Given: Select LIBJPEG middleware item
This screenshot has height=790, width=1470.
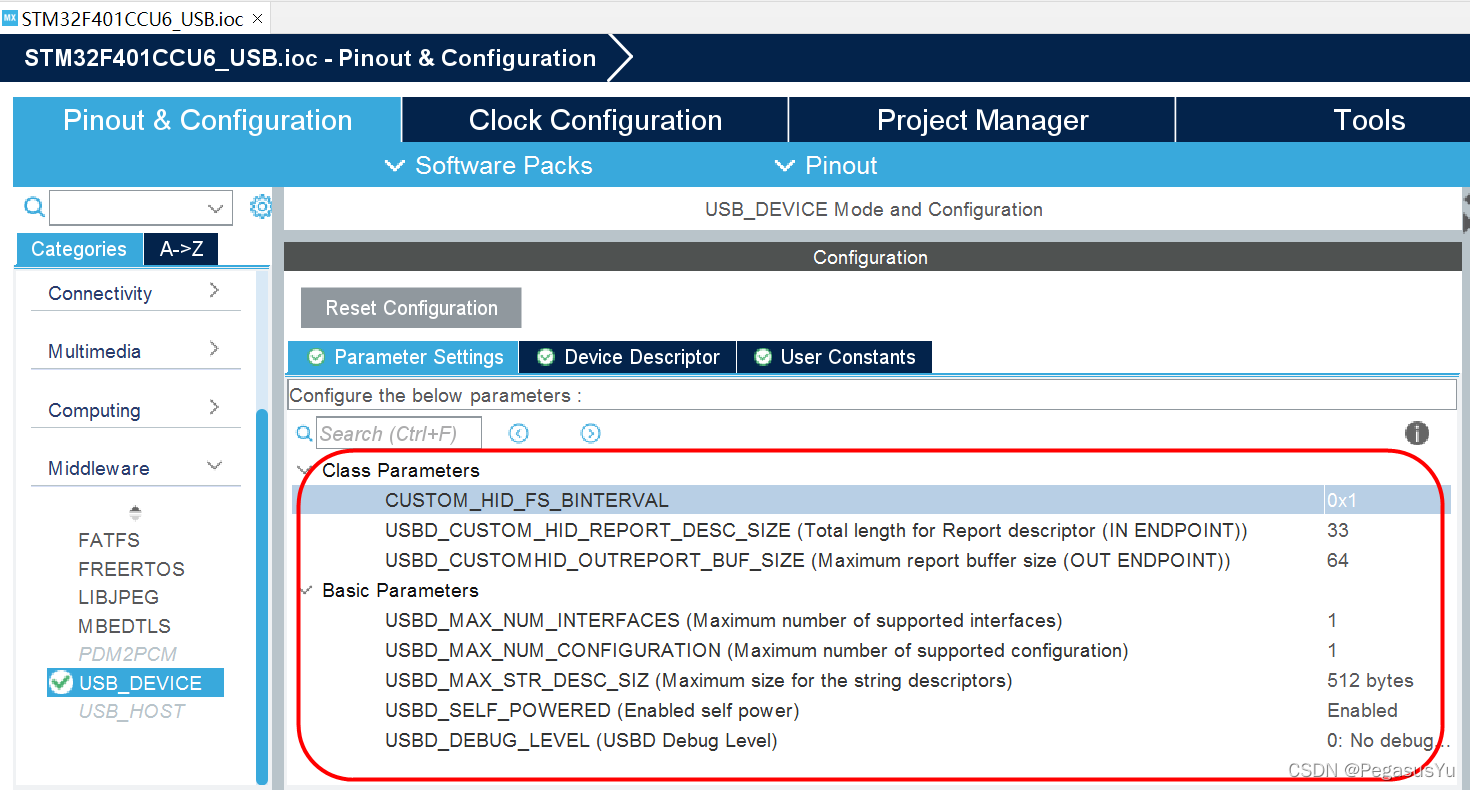Looking at the screenshot, I should [x=118, y=597].
